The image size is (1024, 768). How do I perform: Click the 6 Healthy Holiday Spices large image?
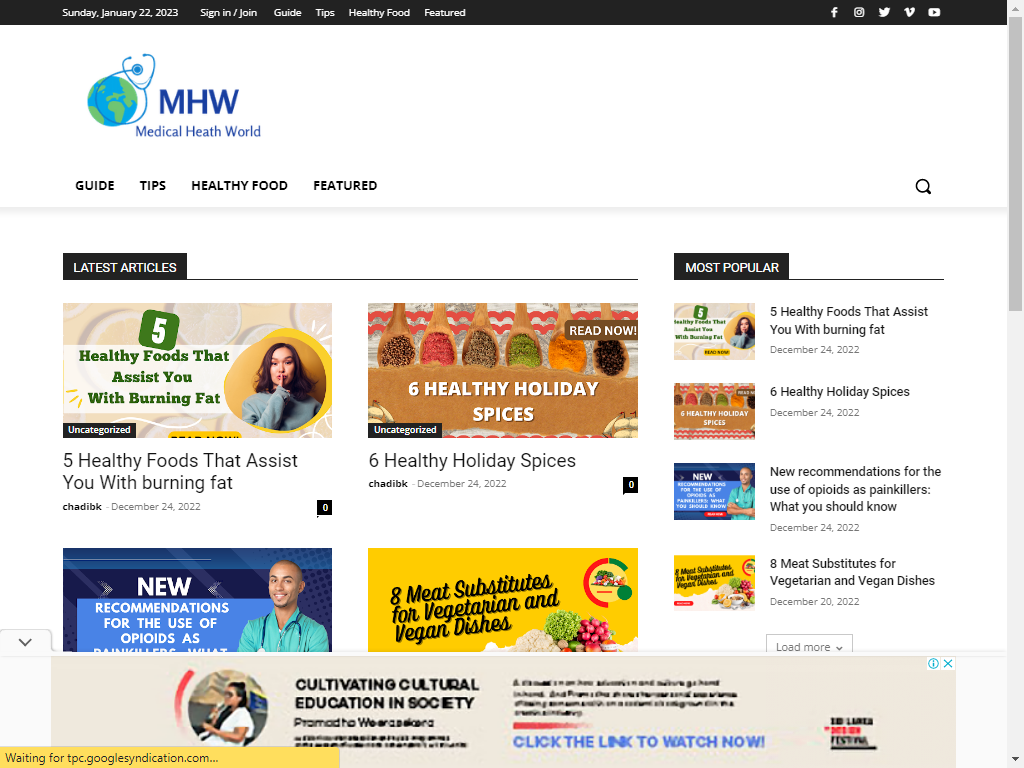coord(503,370)
